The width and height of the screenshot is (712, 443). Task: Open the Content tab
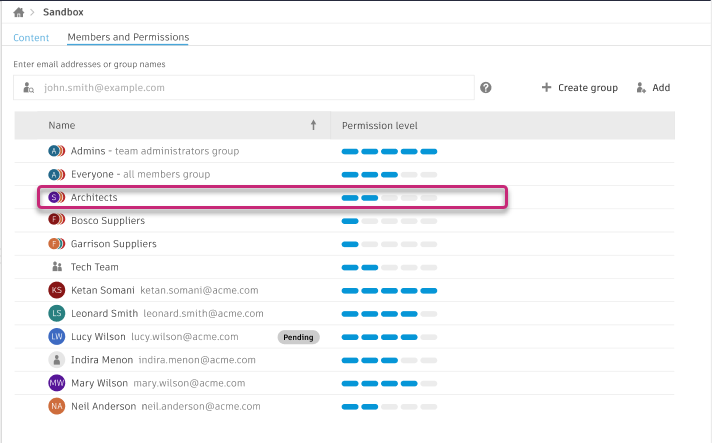[x=31, y=38]
